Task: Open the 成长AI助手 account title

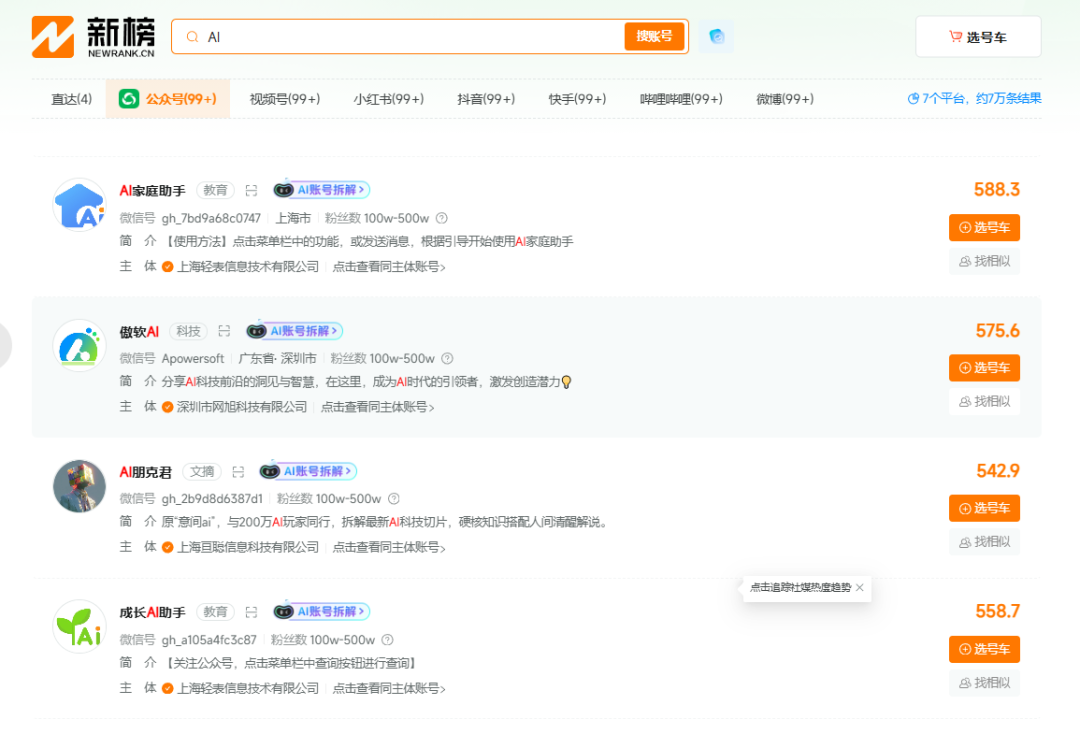Action: point(152,613)
